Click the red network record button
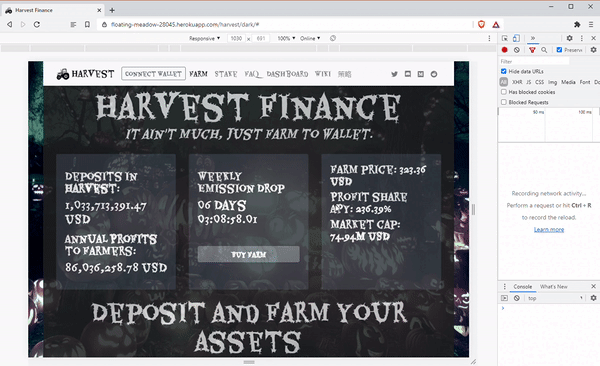The image size is (600, 366). [505, 50]
